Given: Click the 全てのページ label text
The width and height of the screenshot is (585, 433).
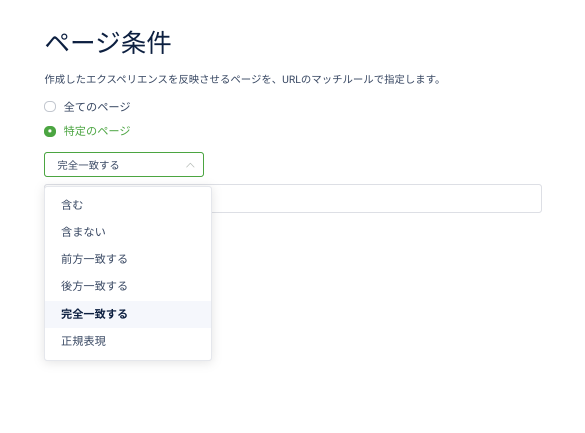Looking at the screenshot, I should 97,107.
